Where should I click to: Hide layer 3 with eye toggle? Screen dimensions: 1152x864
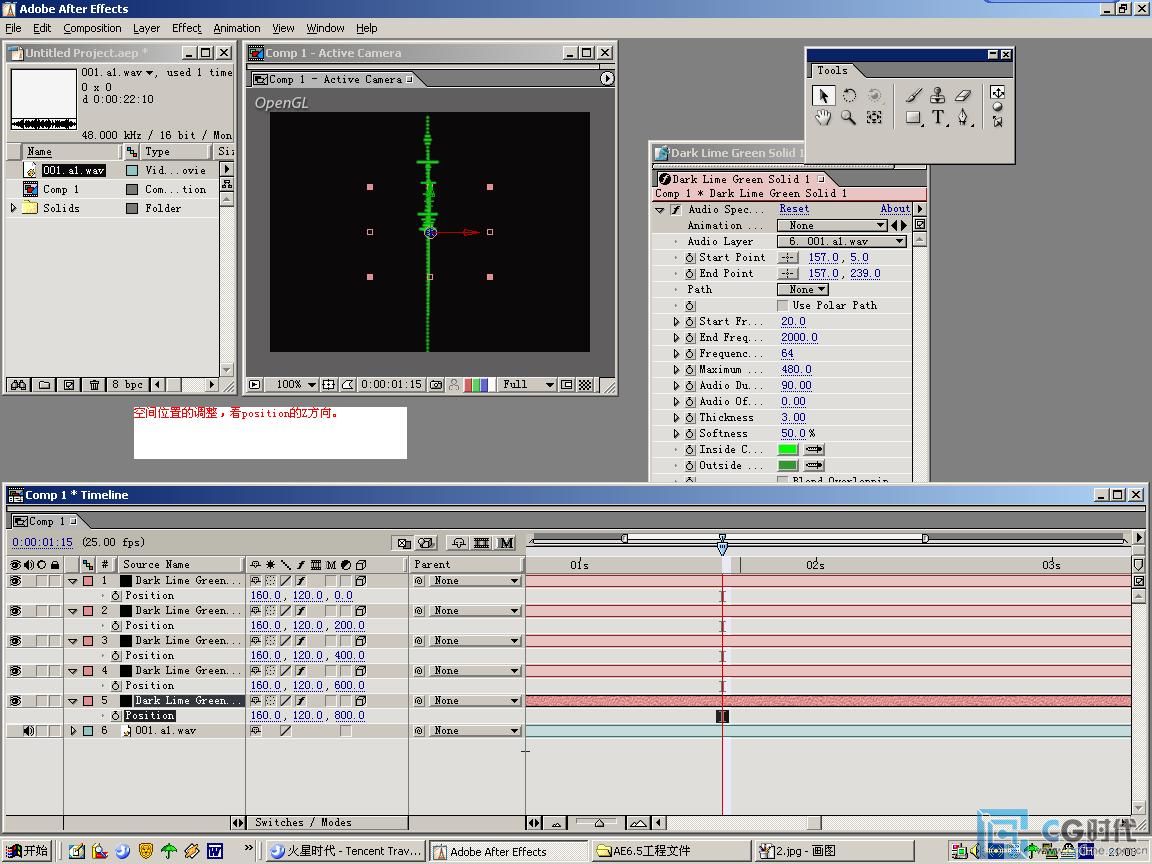tap(15, 641)
